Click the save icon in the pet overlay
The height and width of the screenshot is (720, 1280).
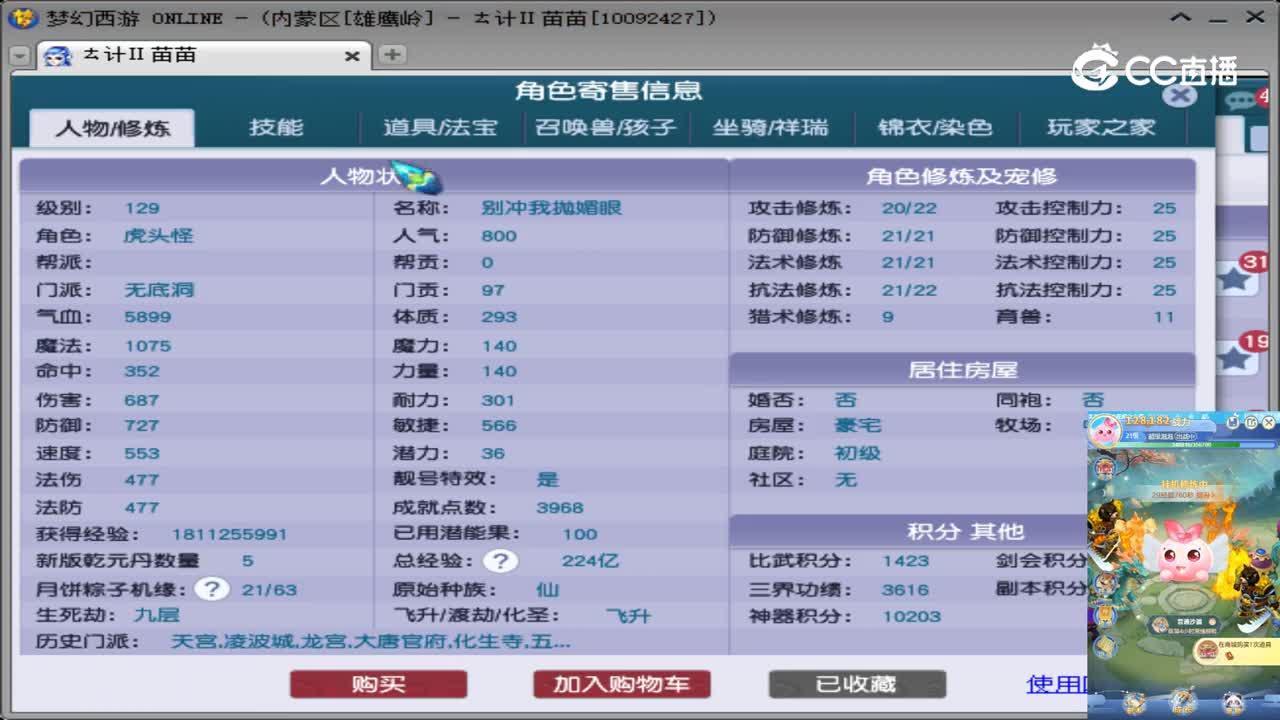pyautogui.click(x=1232, y=420)
